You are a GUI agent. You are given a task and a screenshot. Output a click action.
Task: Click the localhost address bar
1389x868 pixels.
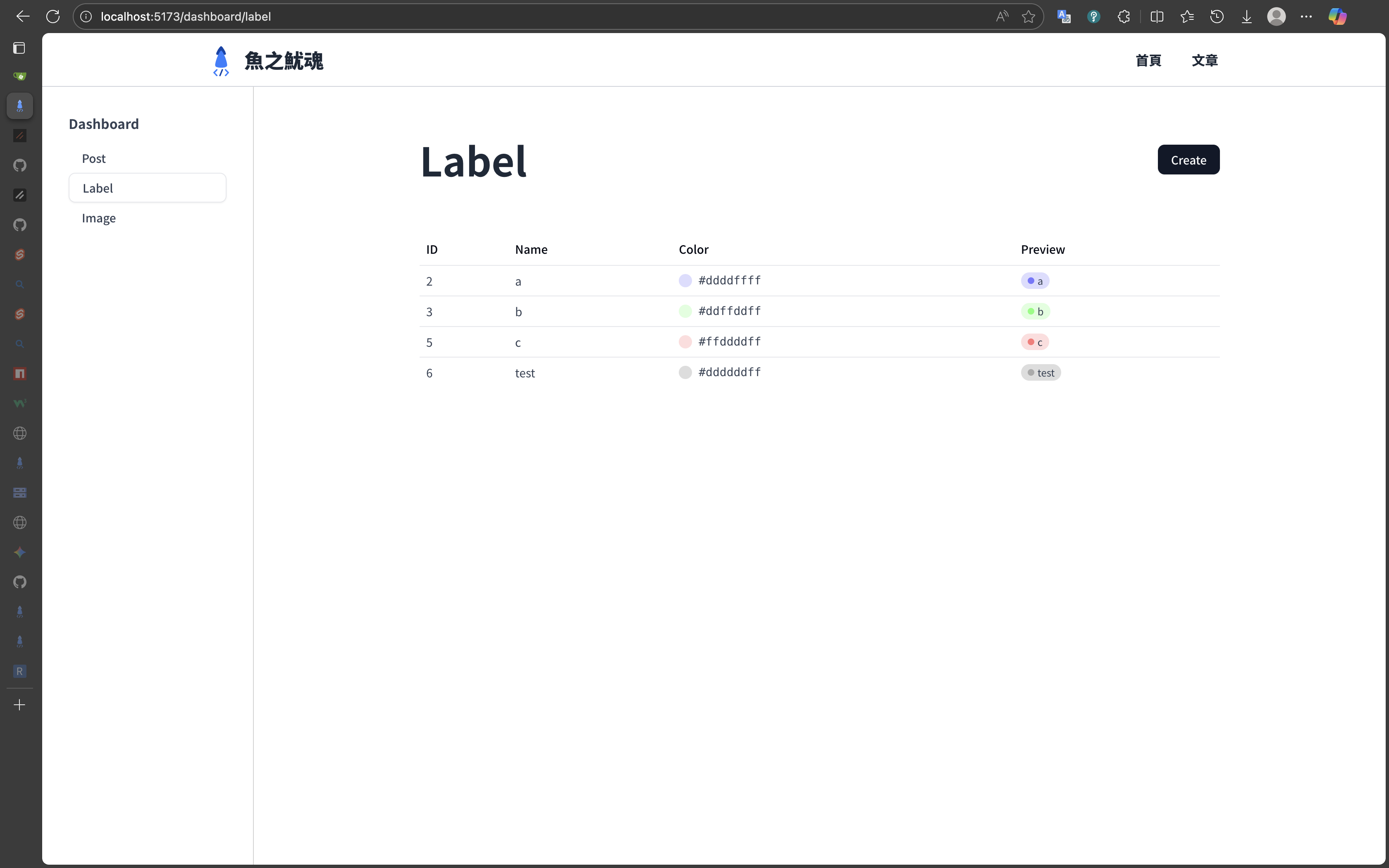click(517, 17)
